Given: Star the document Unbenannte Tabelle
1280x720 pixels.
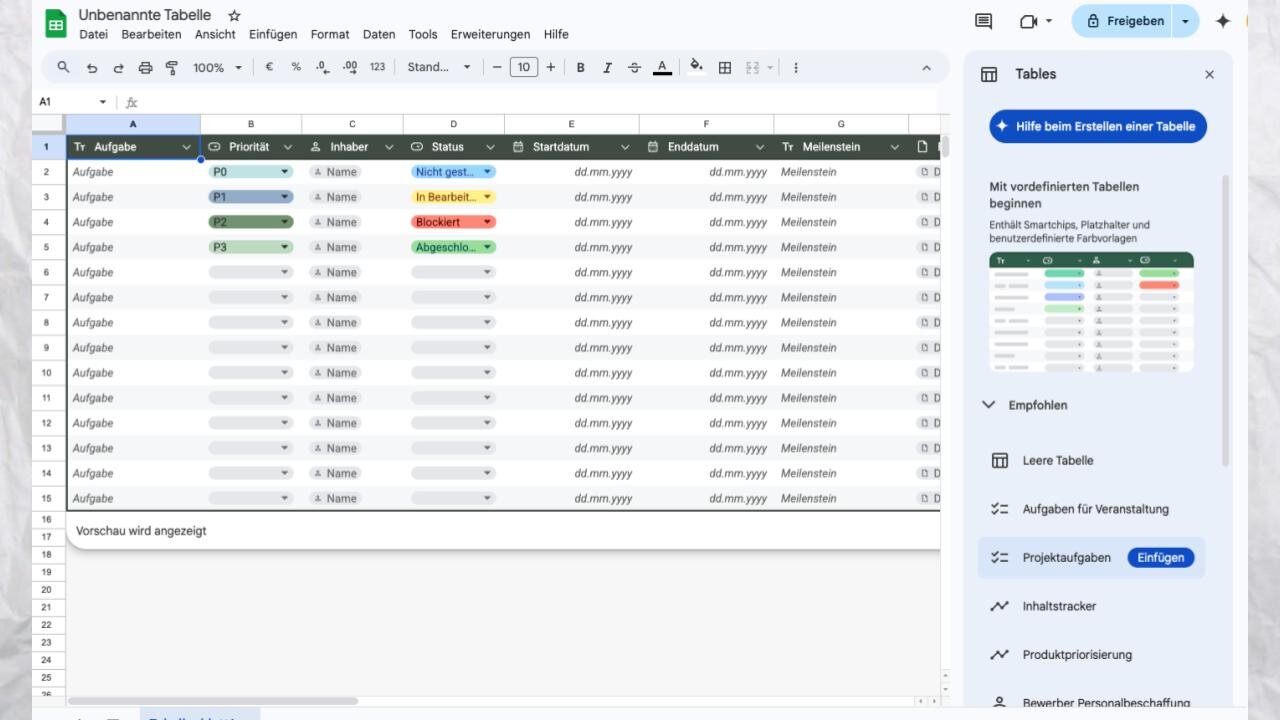Looking at the screenshot, I should point(234,16).
